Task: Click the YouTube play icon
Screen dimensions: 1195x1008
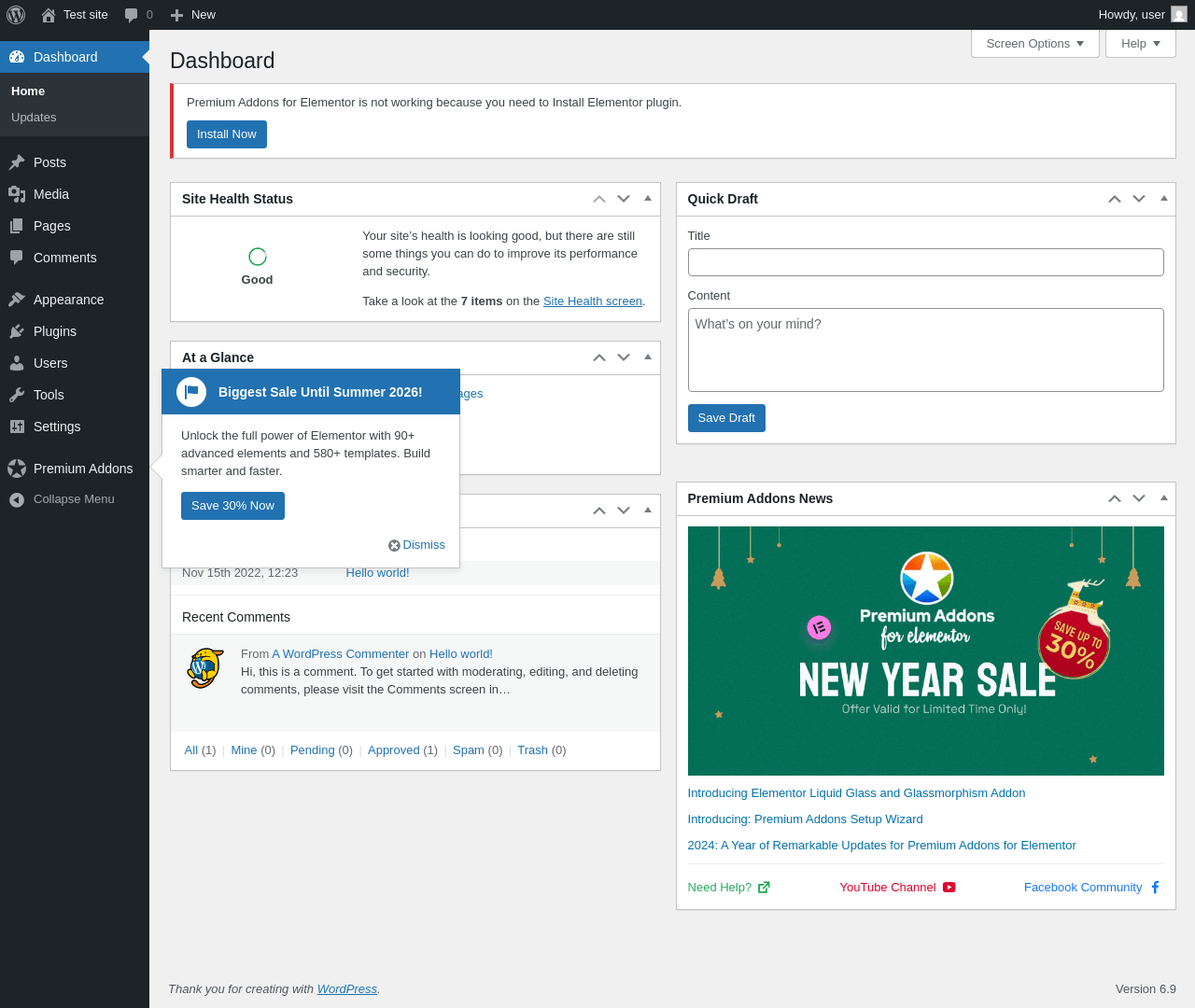Action: (949, 888)
